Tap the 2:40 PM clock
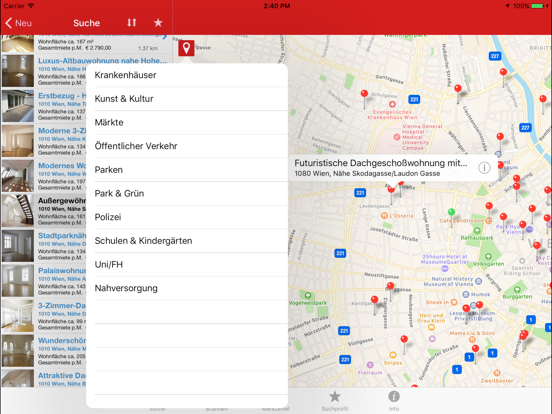The height and width of the screenshot is (414, 552). [277, 6]
